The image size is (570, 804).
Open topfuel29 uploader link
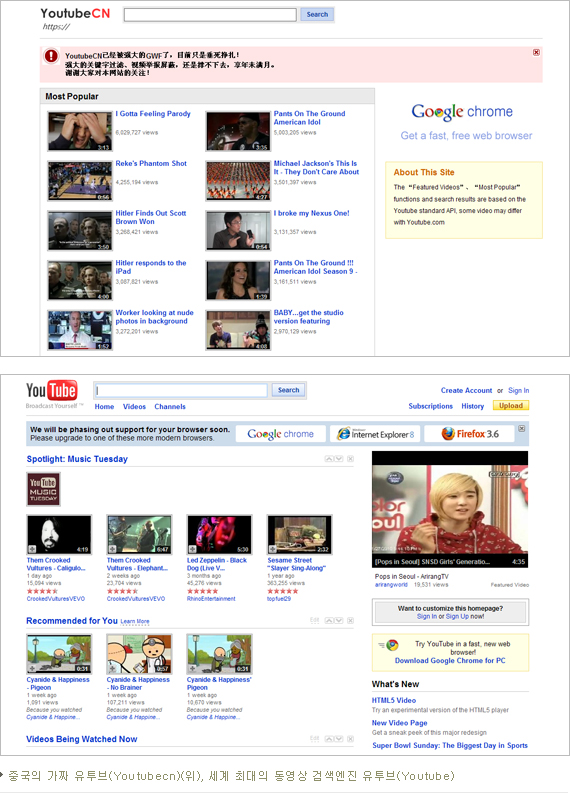[279, 599]
